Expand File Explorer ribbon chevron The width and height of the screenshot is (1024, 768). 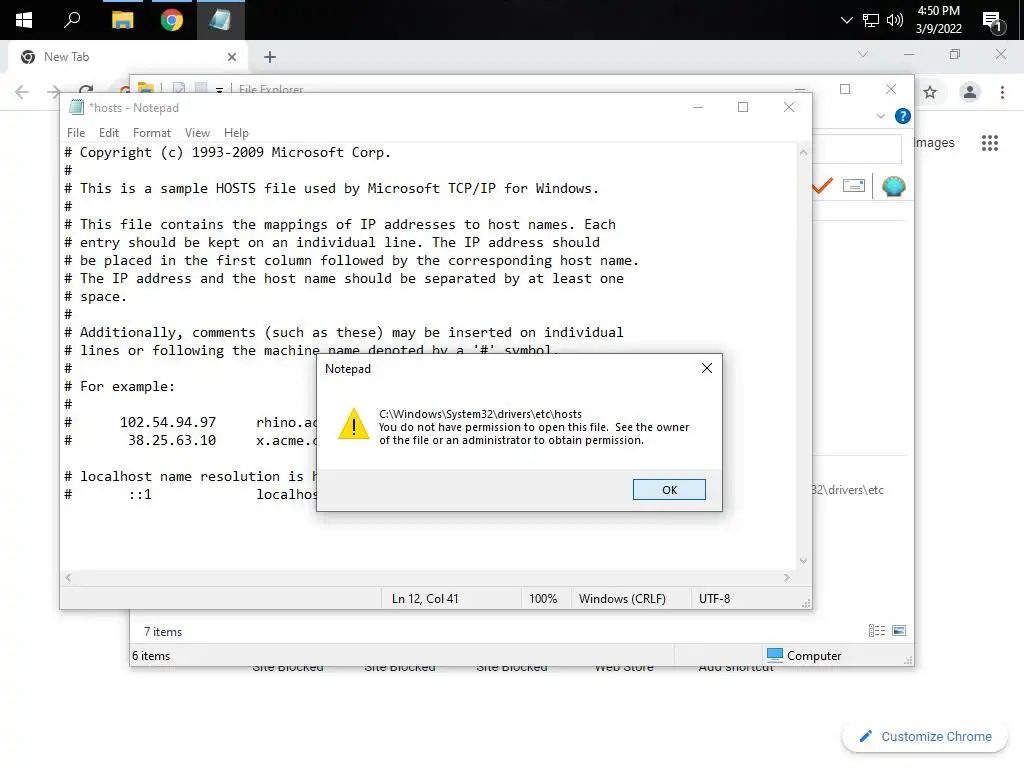pos(880,116)
